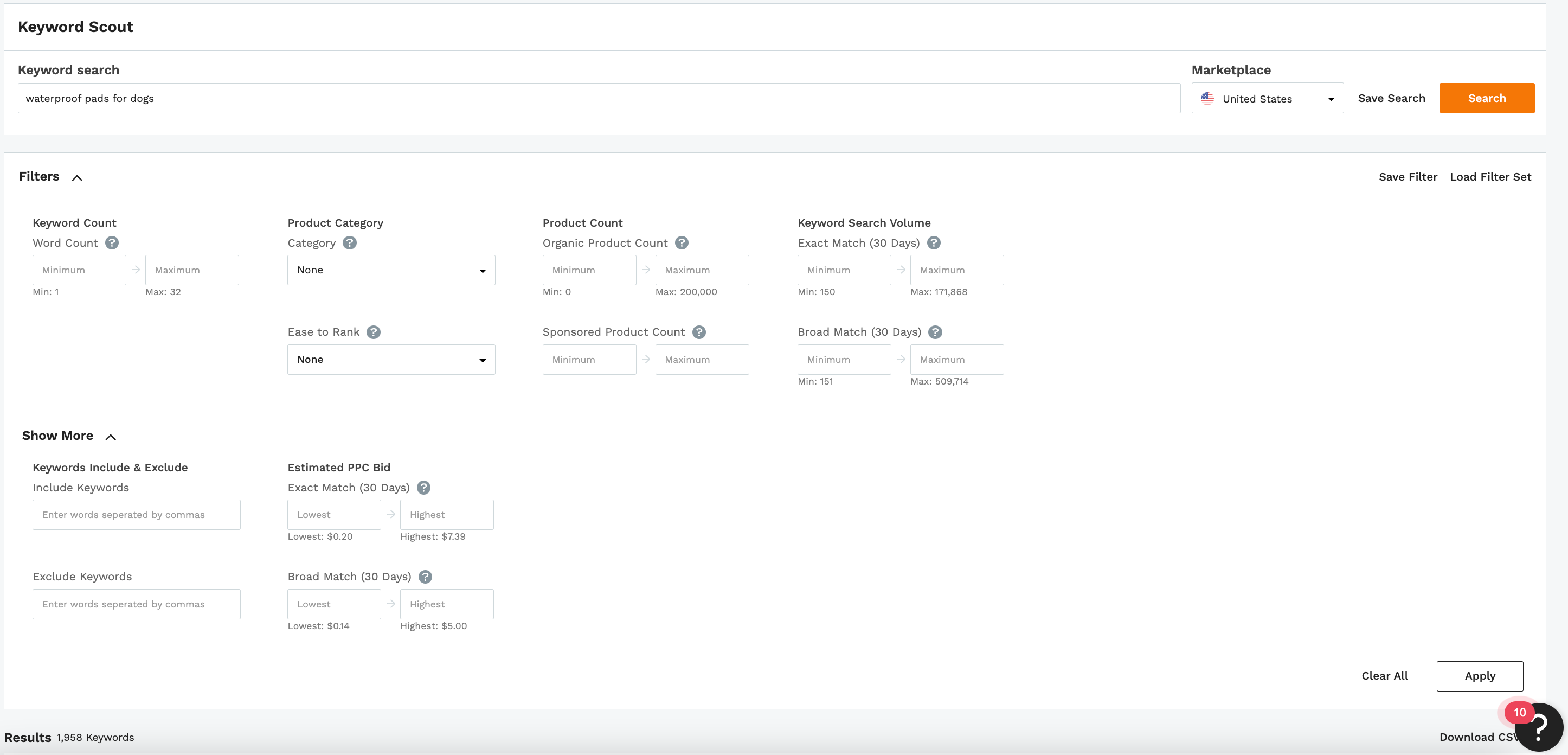The width and height of the screenshot is (1568, 755).
Task: Click the '1,958 Keywords' results count
Action: coord(95,737)
